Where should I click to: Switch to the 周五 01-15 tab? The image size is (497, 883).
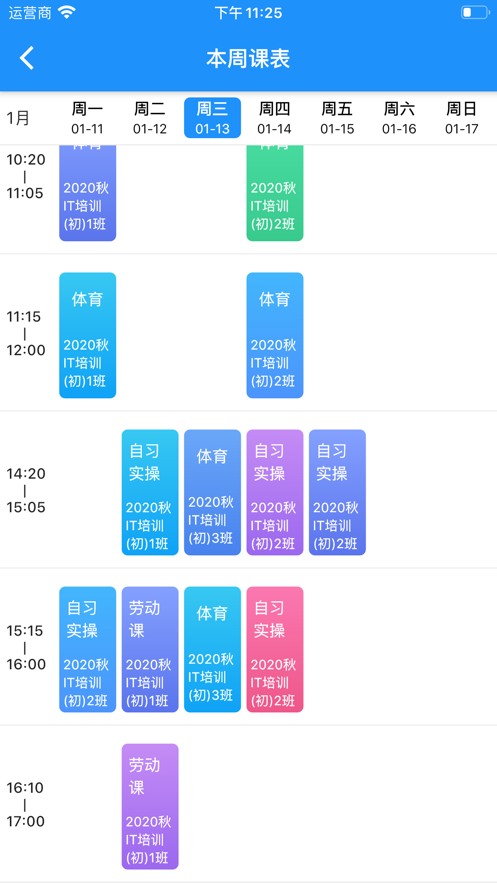coord(337,118)
